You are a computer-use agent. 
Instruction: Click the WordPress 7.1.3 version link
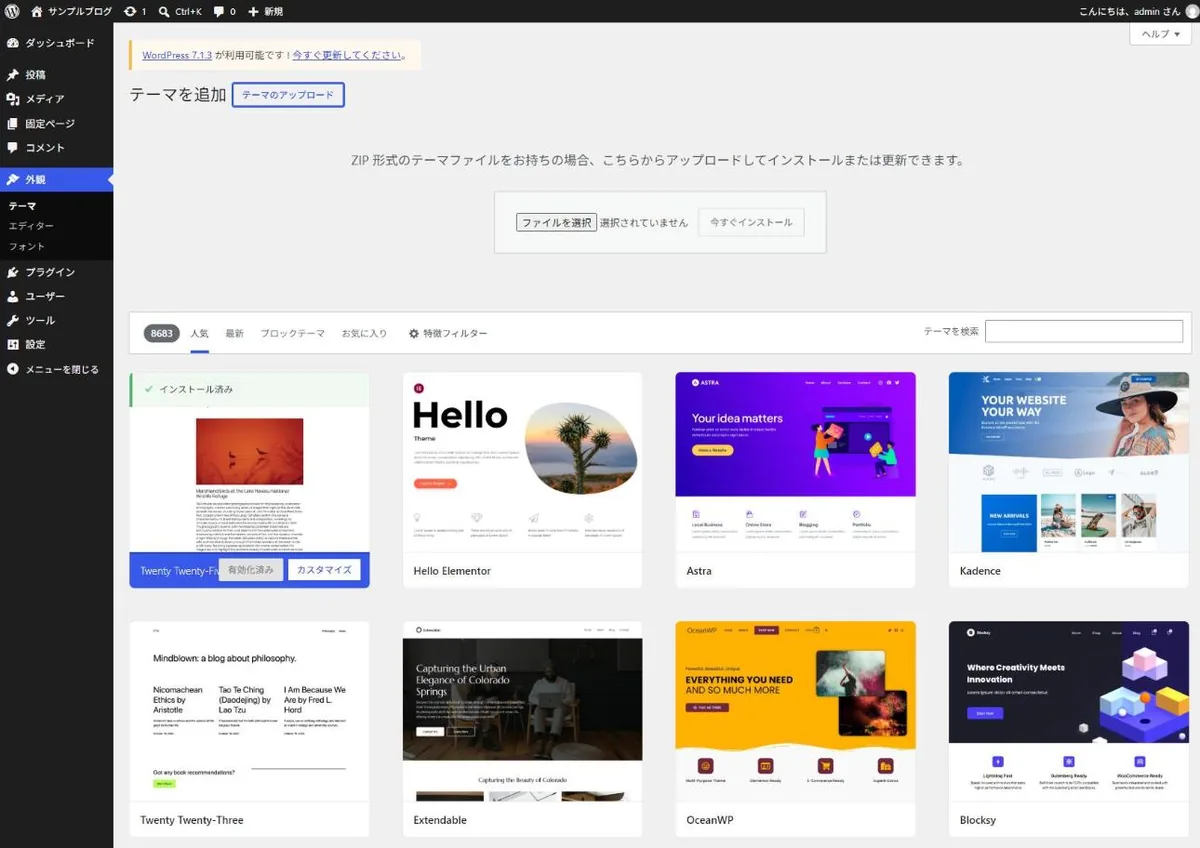pyautogui.click(x=177, y=55)
